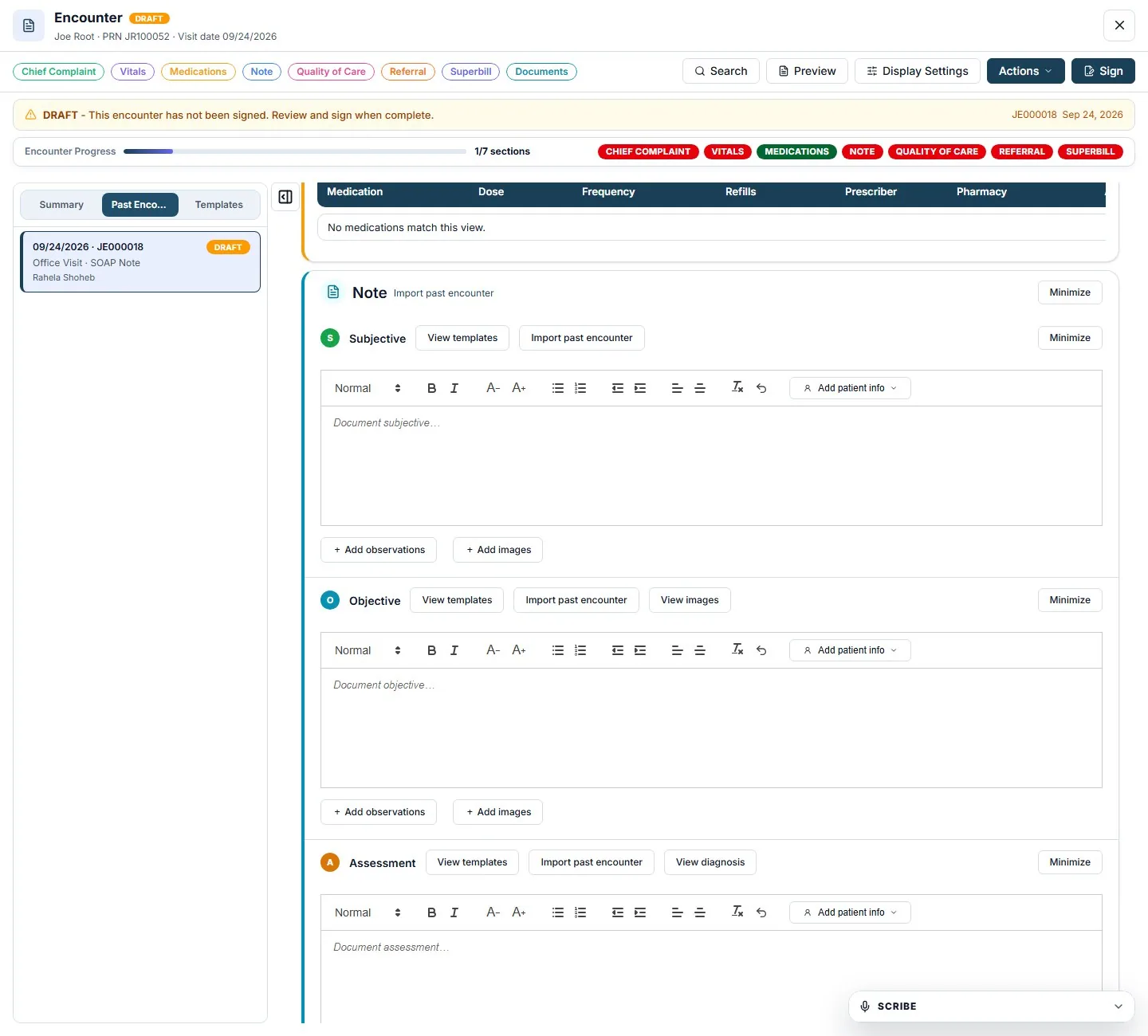Open Display Settings
The image size is (1148, 1036).
[x=917, y=71]
